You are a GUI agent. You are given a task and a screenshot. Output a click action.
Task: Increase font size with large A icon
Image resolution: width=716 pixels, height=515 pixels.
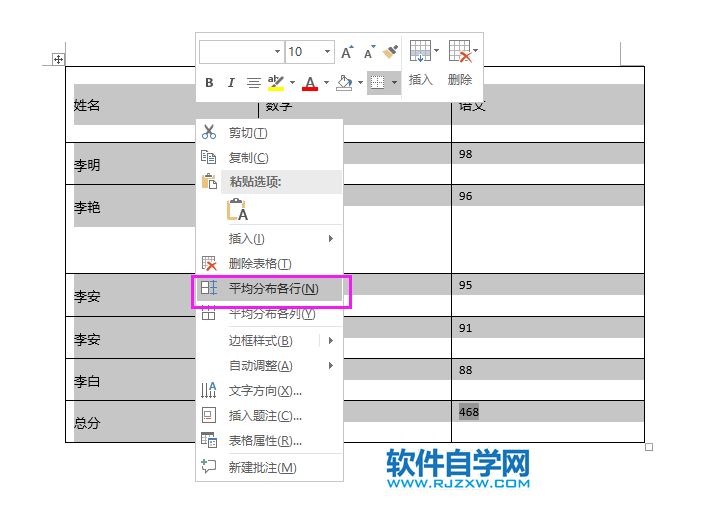pos(347,53)
